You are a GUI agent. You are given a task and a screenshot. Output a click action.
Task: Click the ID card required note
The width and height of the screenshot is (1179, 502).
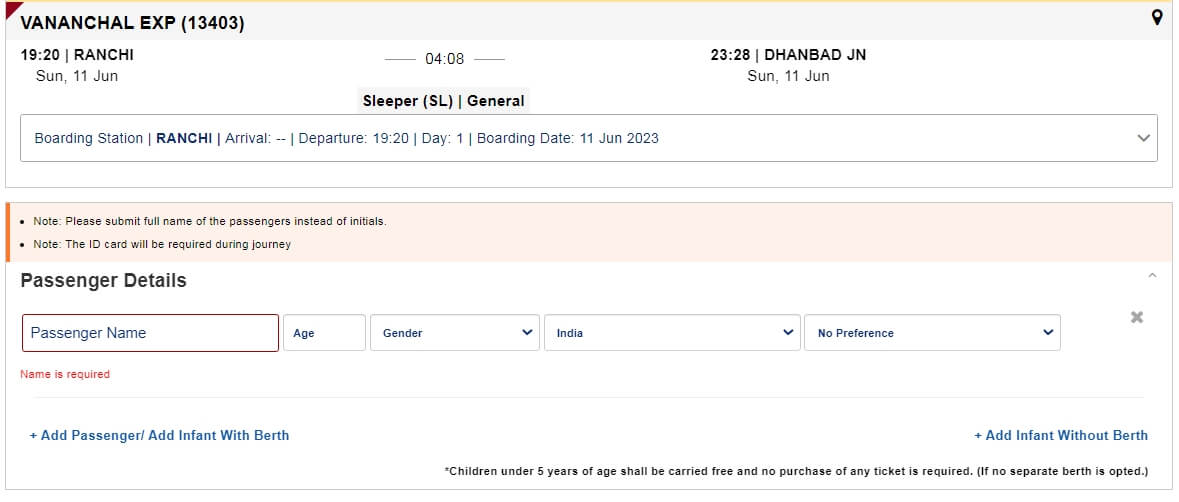click(x=162, y=244)
